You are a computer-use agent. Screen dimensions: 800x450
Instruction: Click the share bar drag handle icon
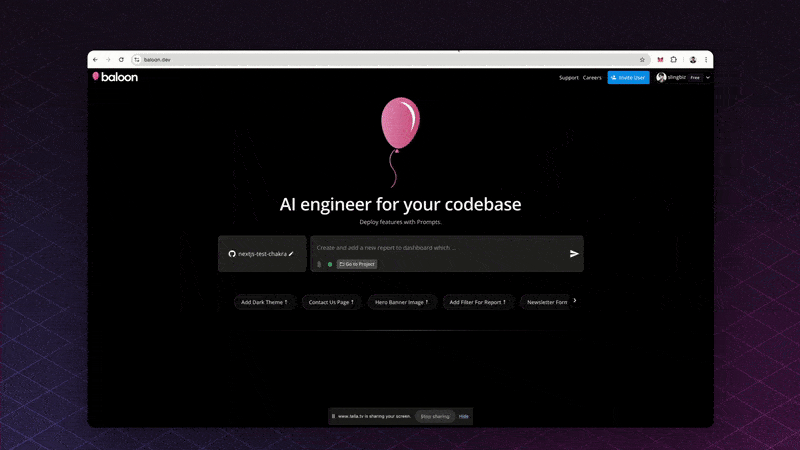pyautogui.click(x=333, y=416)
